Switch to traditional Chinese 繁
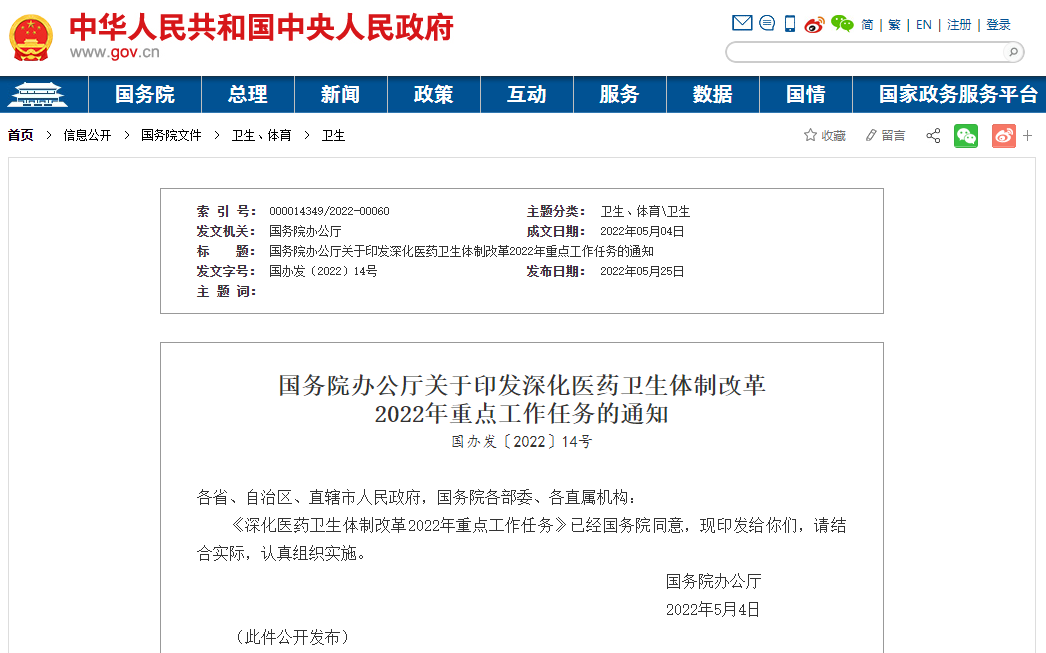Screen dimensions: 1046x653 (895, 25)
